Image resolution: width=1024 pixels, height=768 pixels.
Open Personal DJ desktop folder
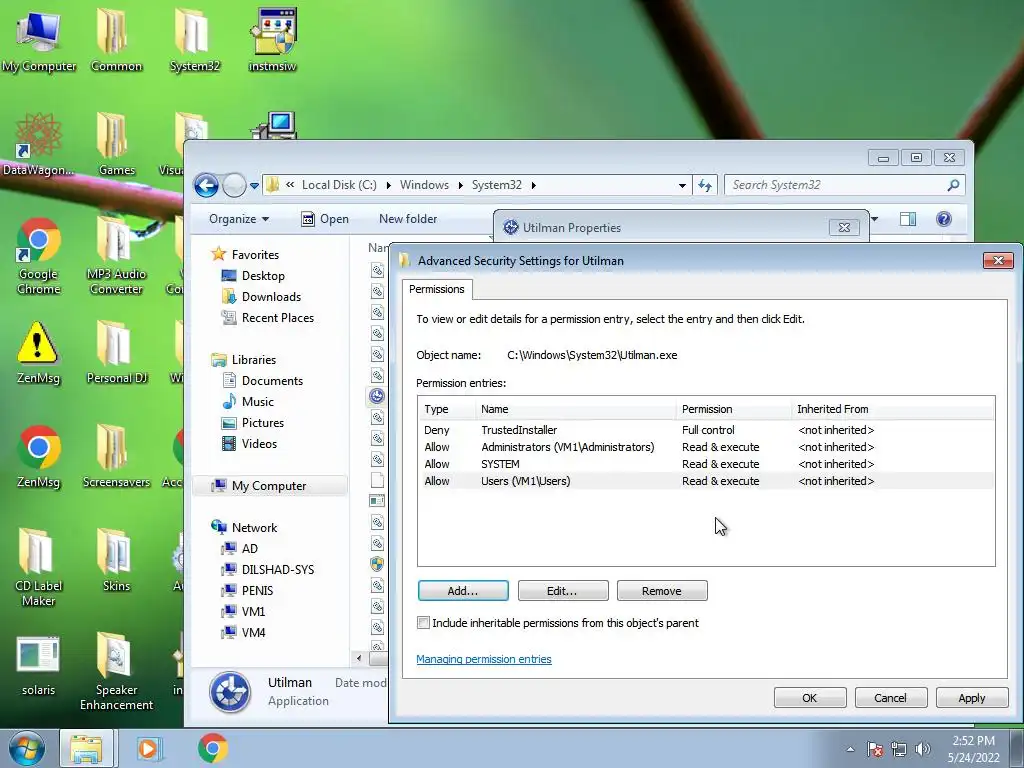(x=116, y=353)
